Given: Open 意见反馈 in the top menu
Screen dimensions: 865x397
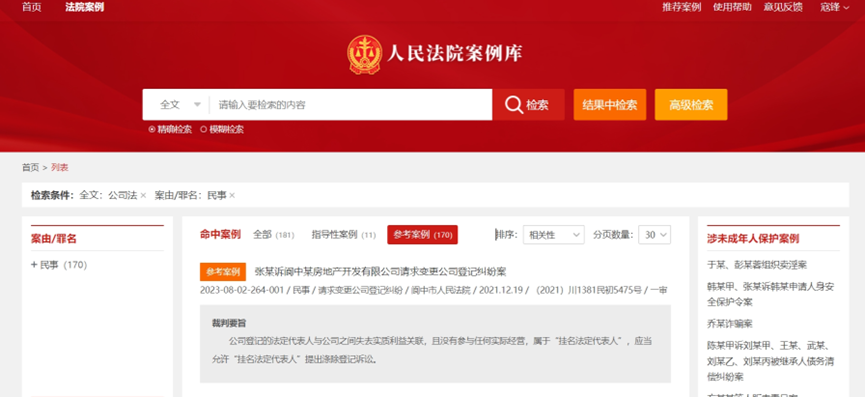Looking at the screenshot, I should pyautogui.click(x=783, y=7).
